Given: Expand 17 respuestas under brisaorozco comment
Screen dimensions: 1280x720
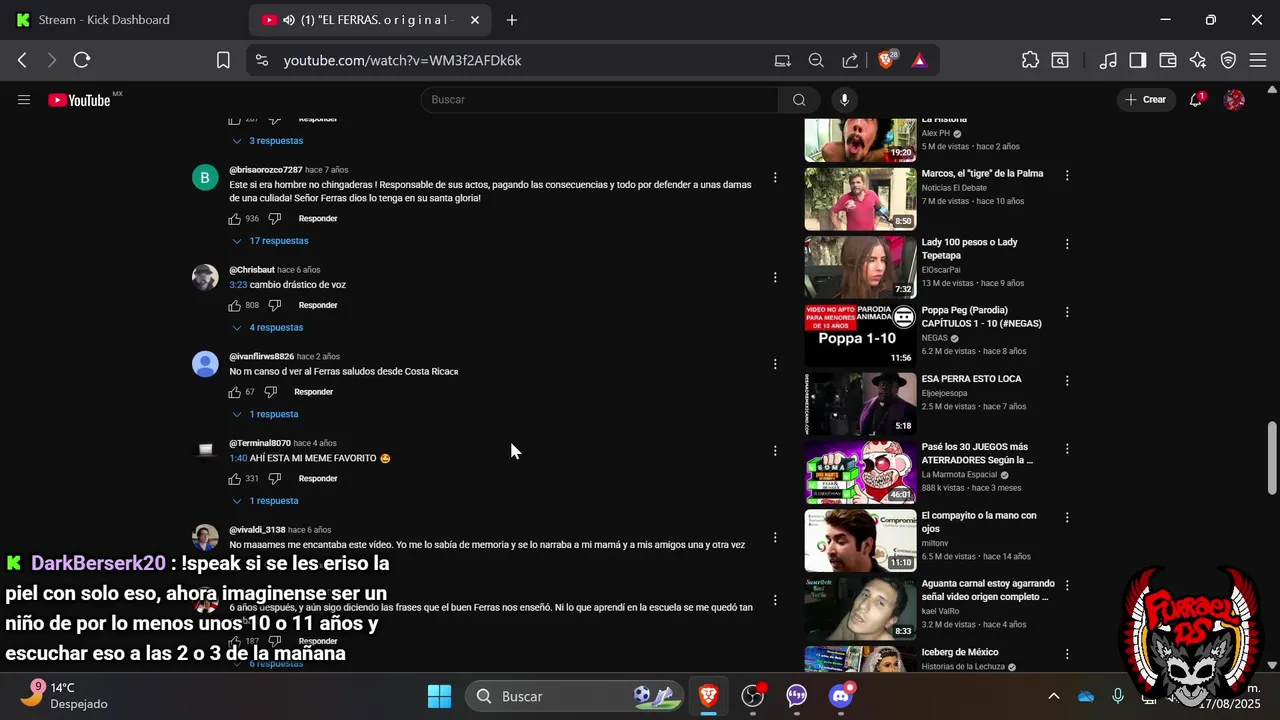Looking at the screenshot, I should coord(269,241).
